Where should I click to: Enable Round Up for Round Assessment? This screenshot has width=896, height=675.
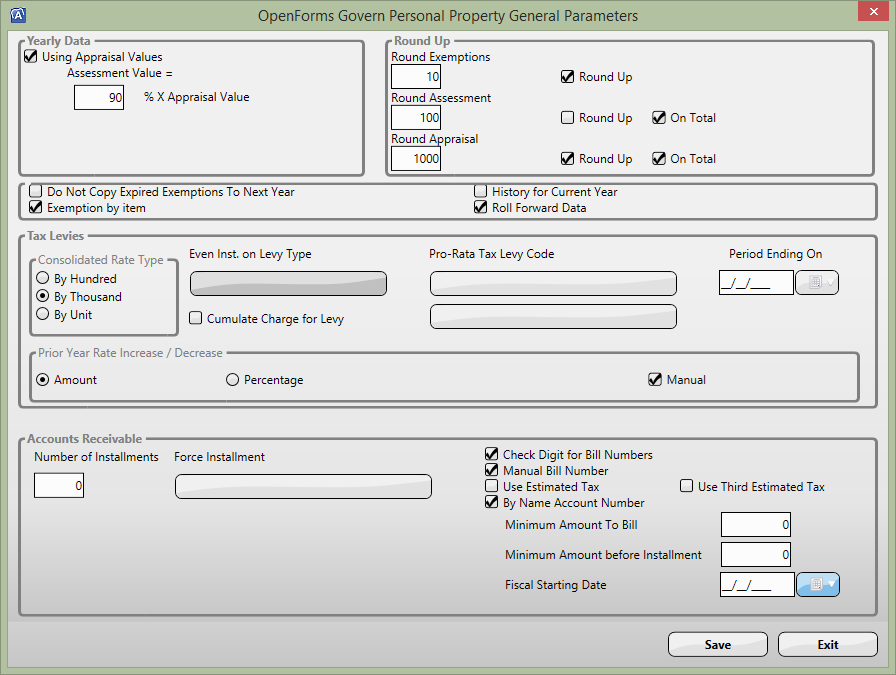click(568, 118)
